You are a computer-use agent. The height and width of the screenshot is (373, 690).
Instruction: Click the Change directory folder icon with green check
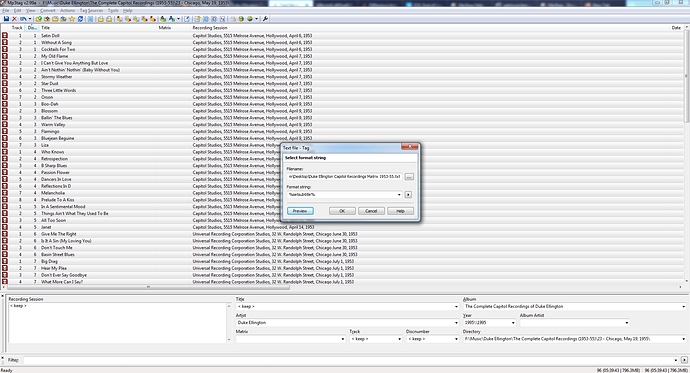39,19
